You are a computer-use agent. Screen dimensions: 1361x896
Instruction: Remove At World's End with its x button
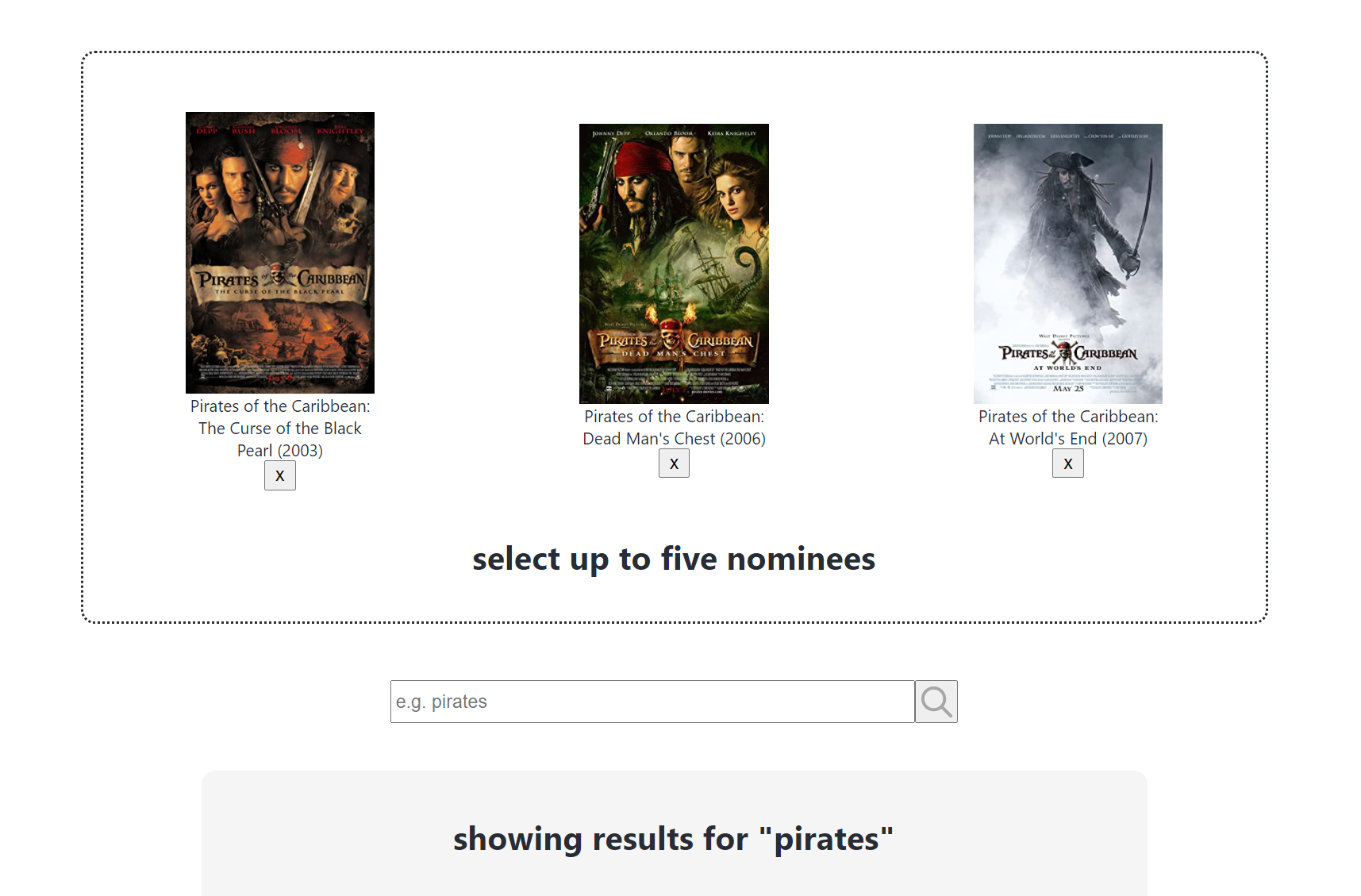tap(1067, 463)
